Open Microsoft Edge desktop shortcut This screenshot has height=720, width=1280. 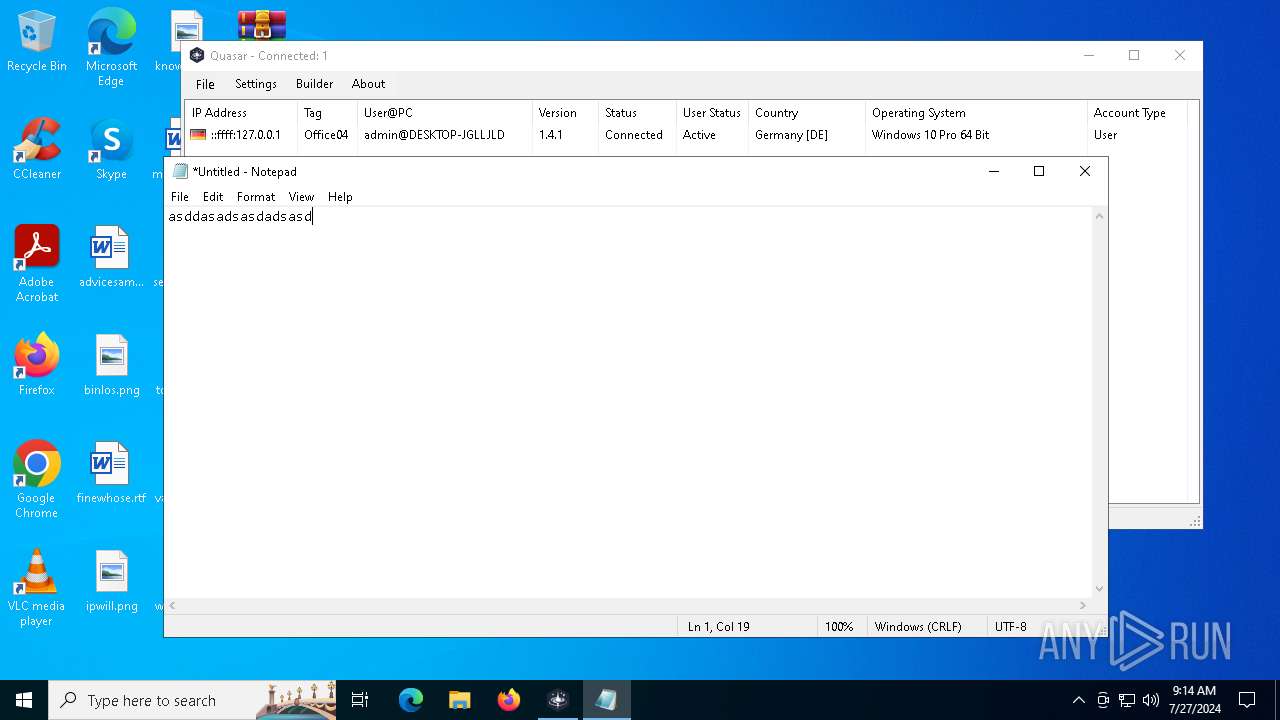point(111,48)
